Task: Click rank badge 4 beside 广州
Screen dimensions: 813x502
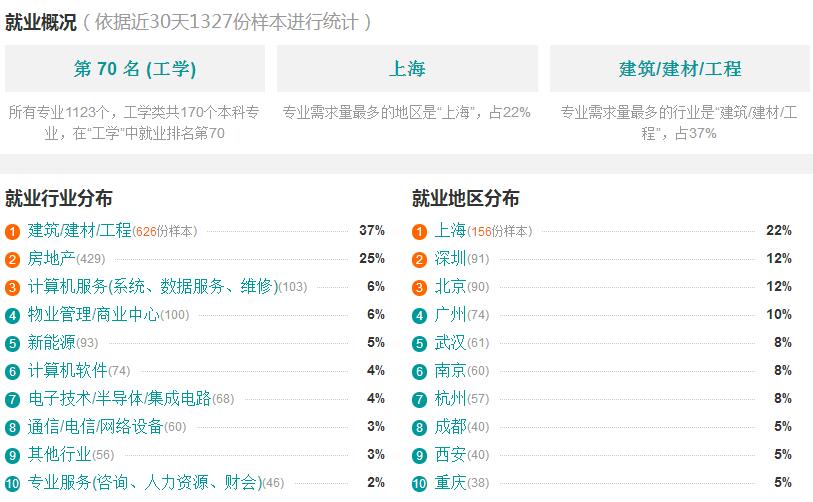Action: tap(419, 316)
